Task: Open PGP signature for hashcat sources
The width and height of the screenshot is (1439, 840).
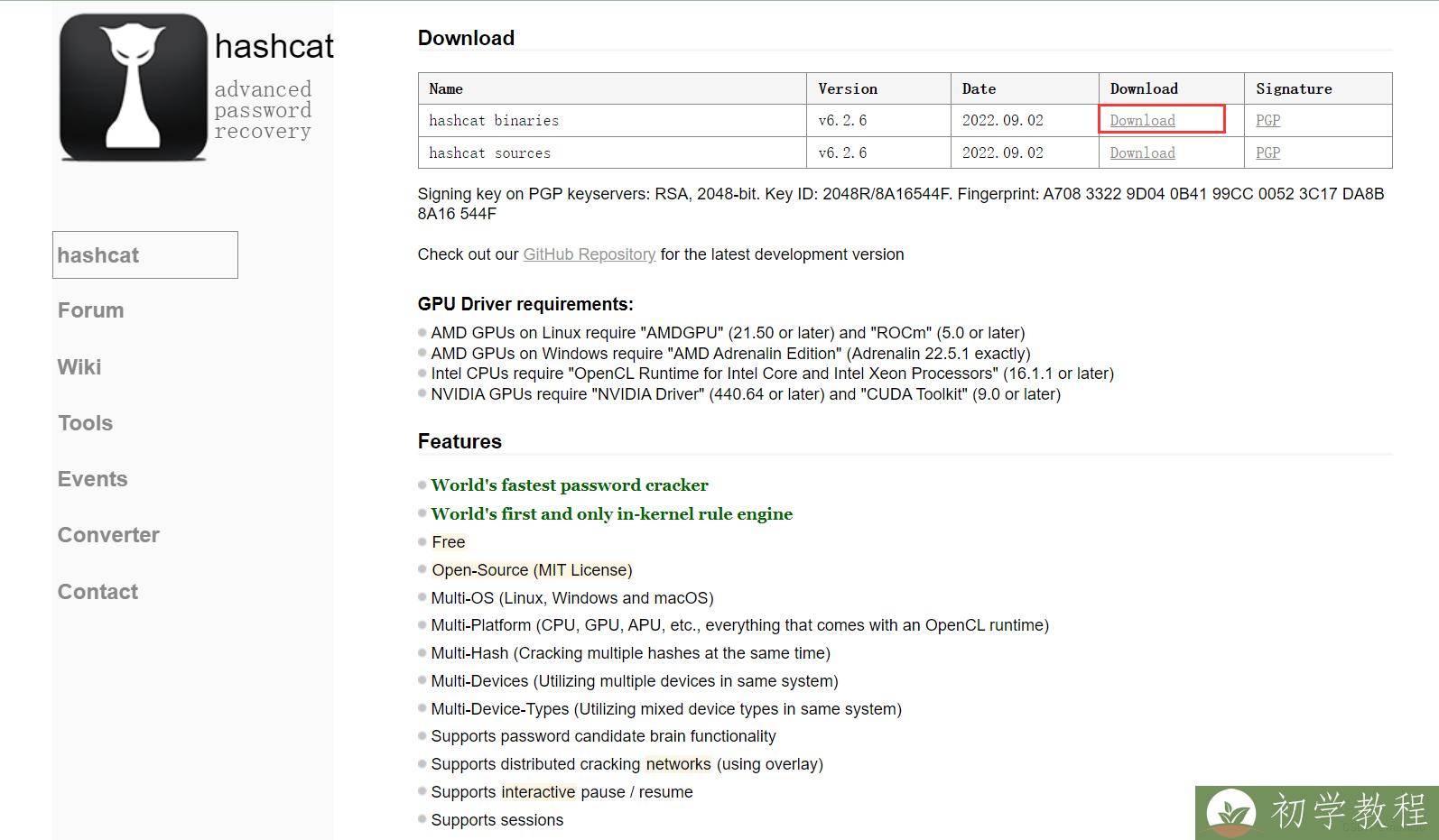Action: click(1267, 152)
